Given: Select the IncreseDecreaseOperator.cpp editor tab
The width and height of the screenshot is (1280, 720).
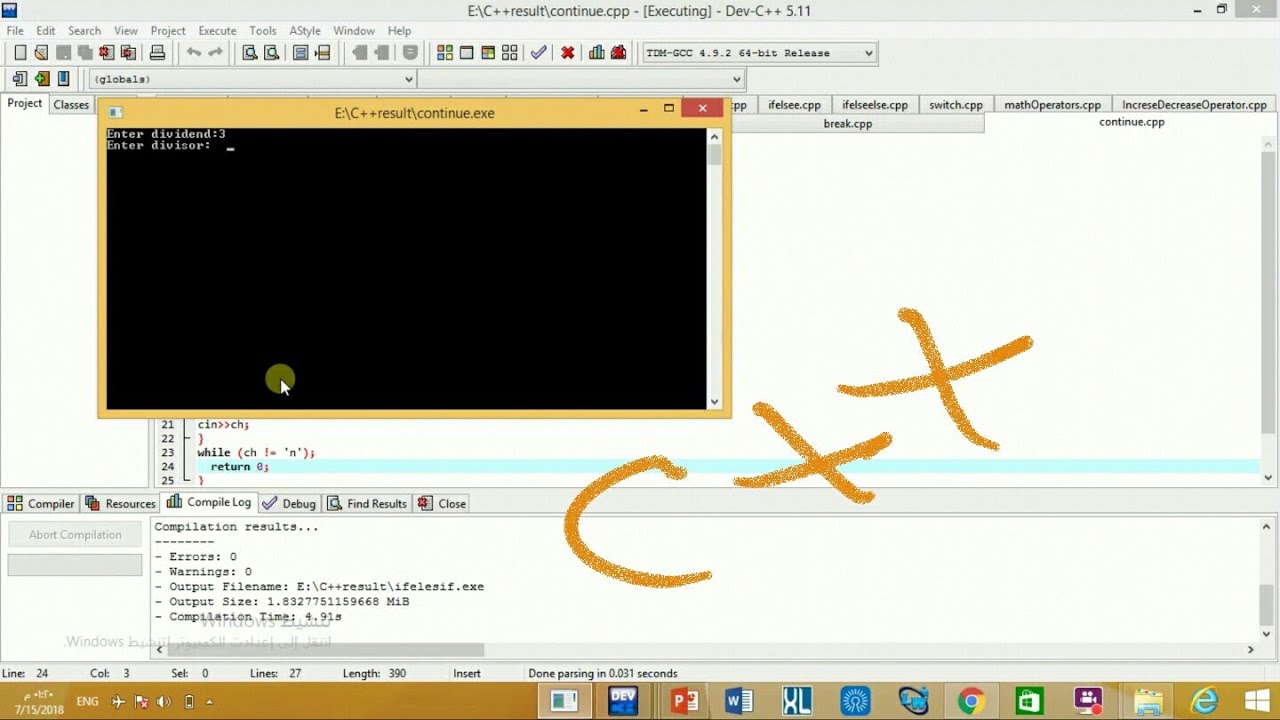Looking at the screenshot, I should 1194,104.
